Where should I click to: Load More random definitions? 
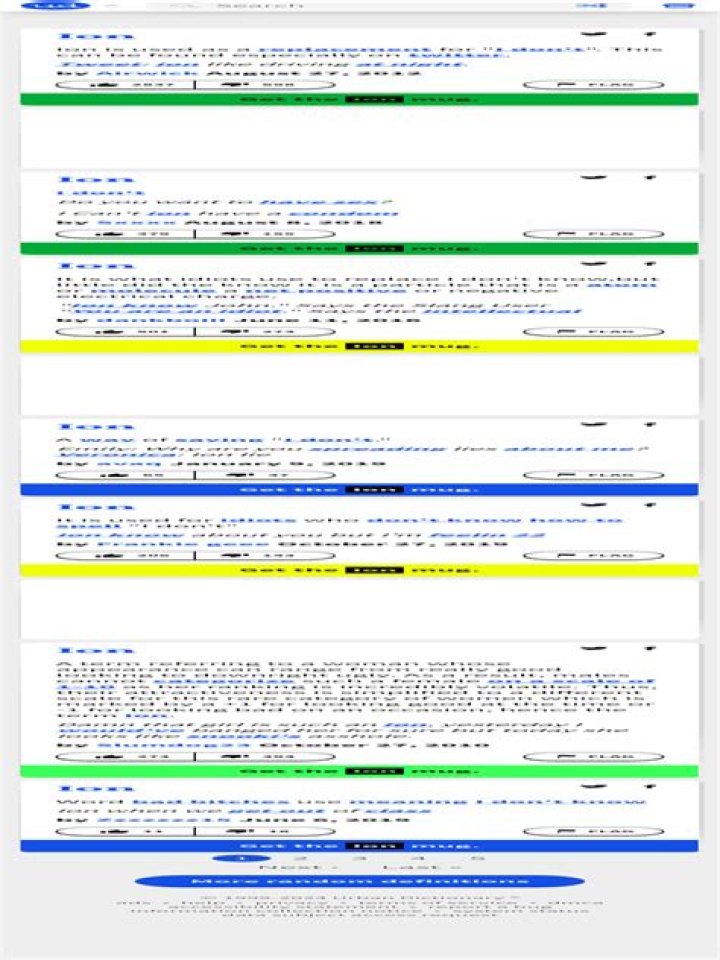(x=359, y=881)
